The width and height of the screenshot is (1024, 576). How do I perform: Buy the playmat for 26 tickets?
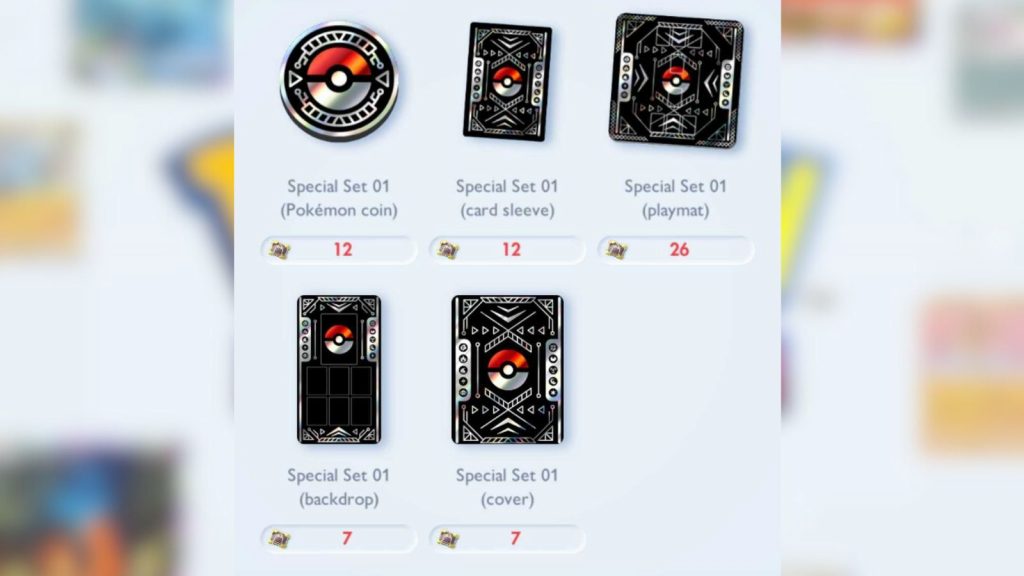[676, 250]
